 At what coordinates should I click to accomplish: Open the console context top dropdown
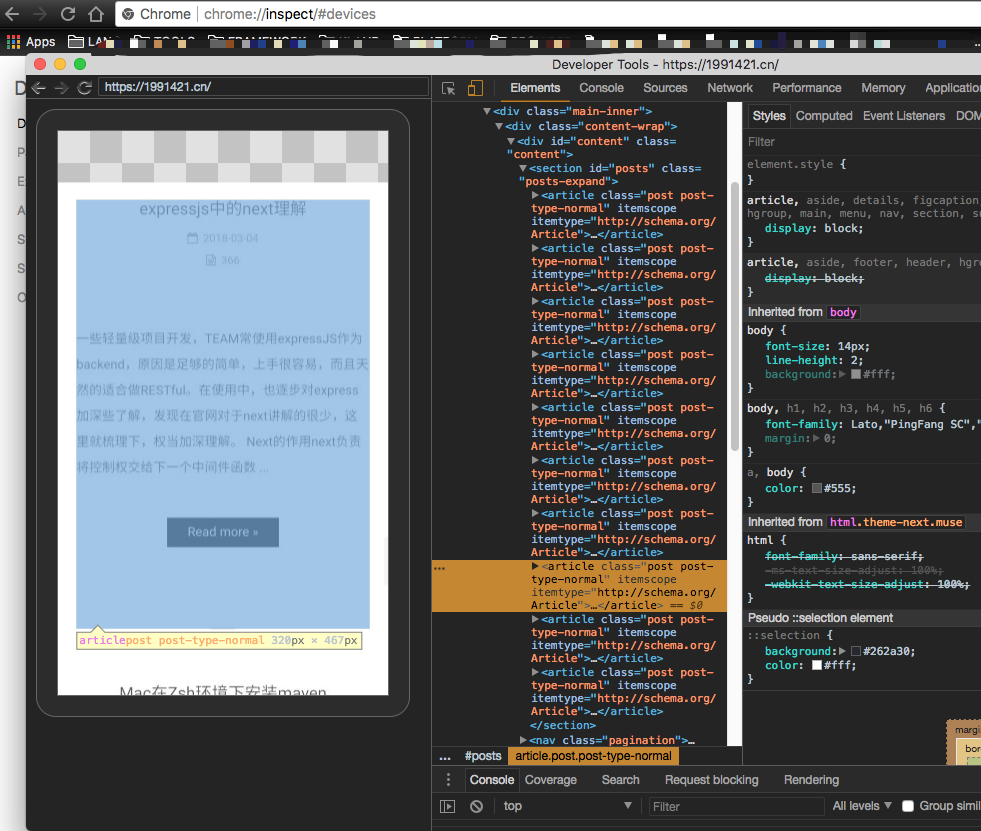coord(567,806)
